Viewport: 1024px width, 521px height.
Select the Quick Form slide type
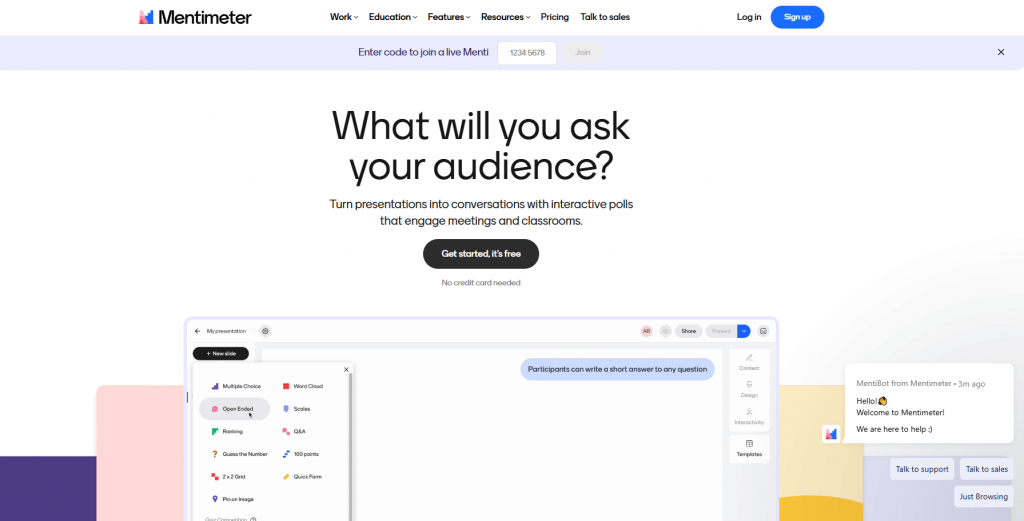pos(302,477)
